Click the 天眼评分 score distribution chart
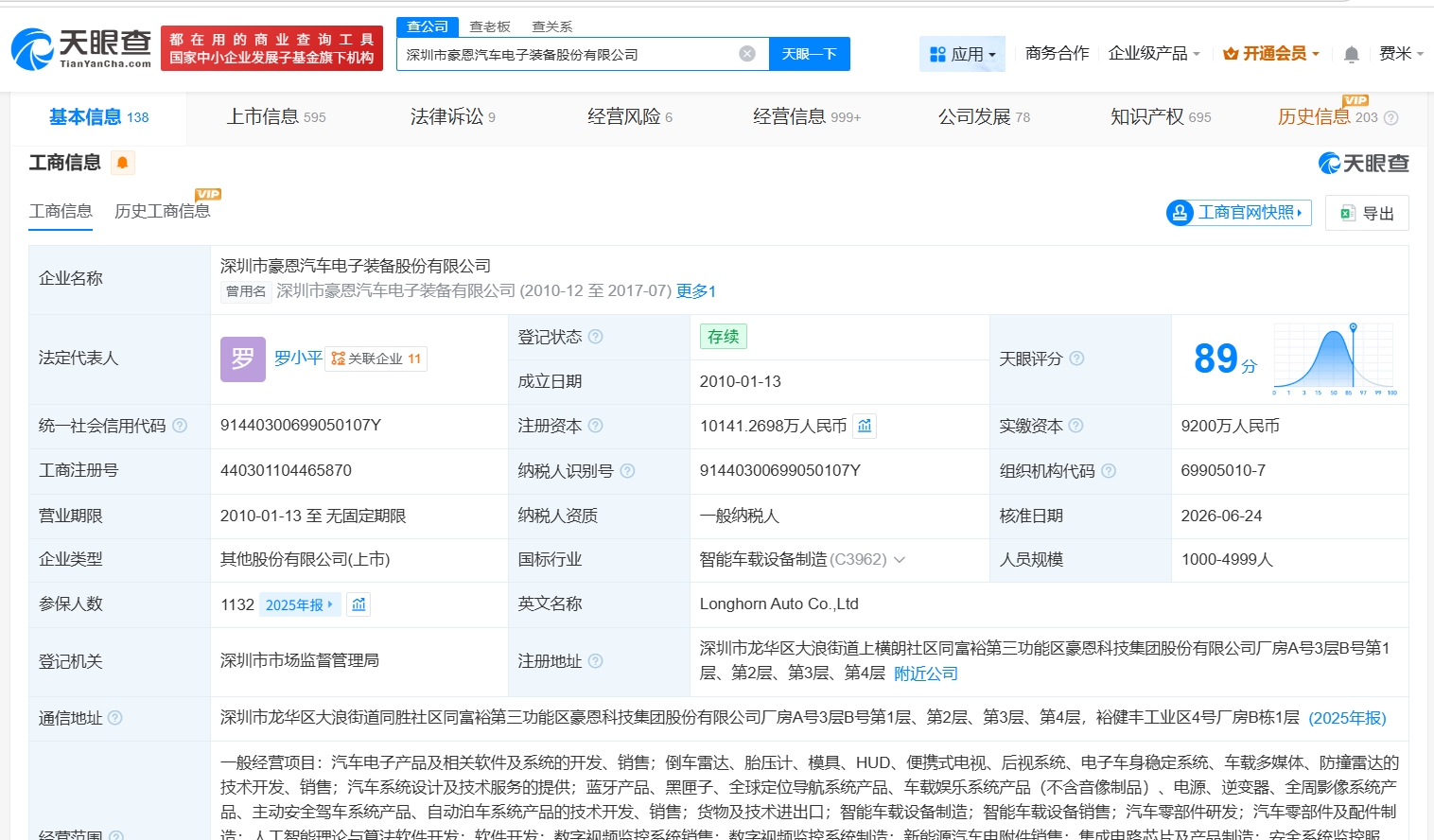 [x=1334, y=359]
